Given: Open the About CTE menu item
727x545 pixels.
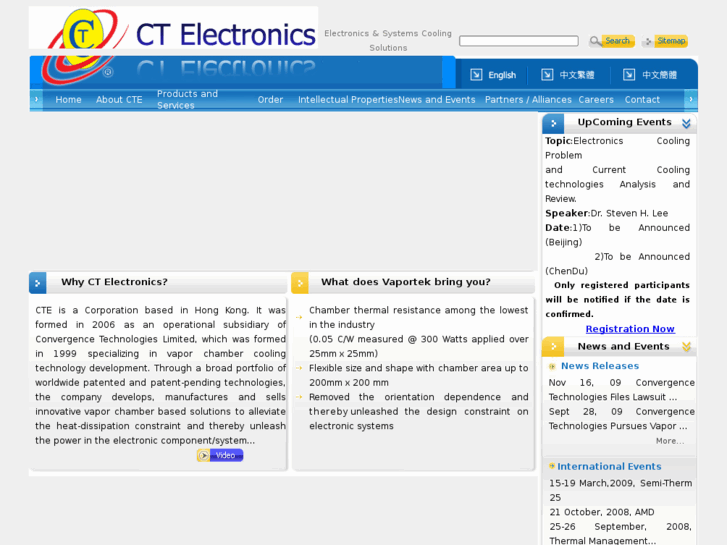Looking at the screenshot, I should [x=119, y=100].
